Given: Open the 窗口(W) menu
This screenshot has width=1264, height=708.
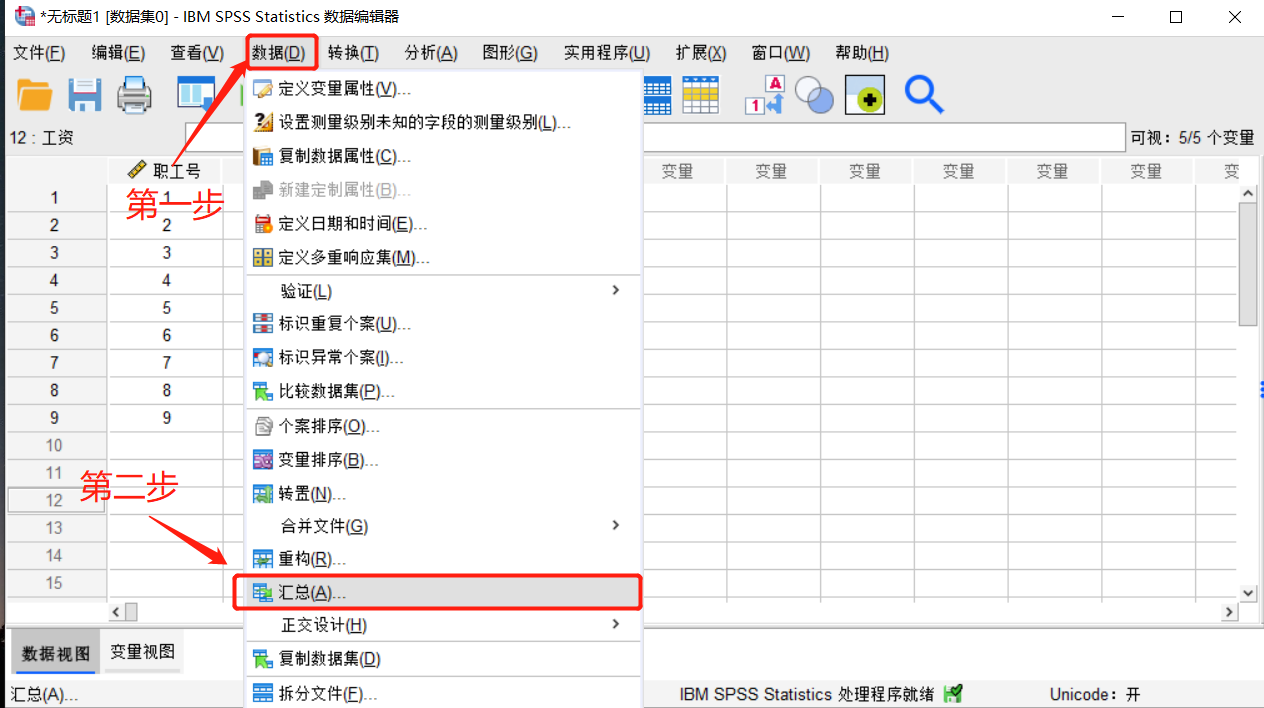Looking at the screenshot, I should tap(781, 53).
